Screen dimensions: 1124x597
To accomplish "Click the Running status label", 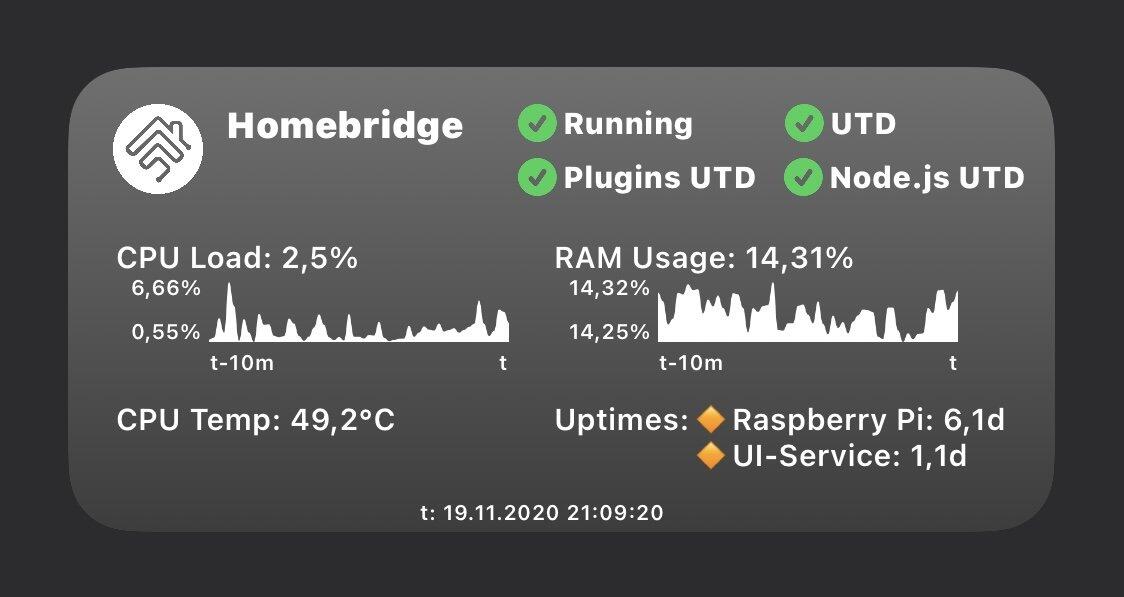I will (628, 123).
